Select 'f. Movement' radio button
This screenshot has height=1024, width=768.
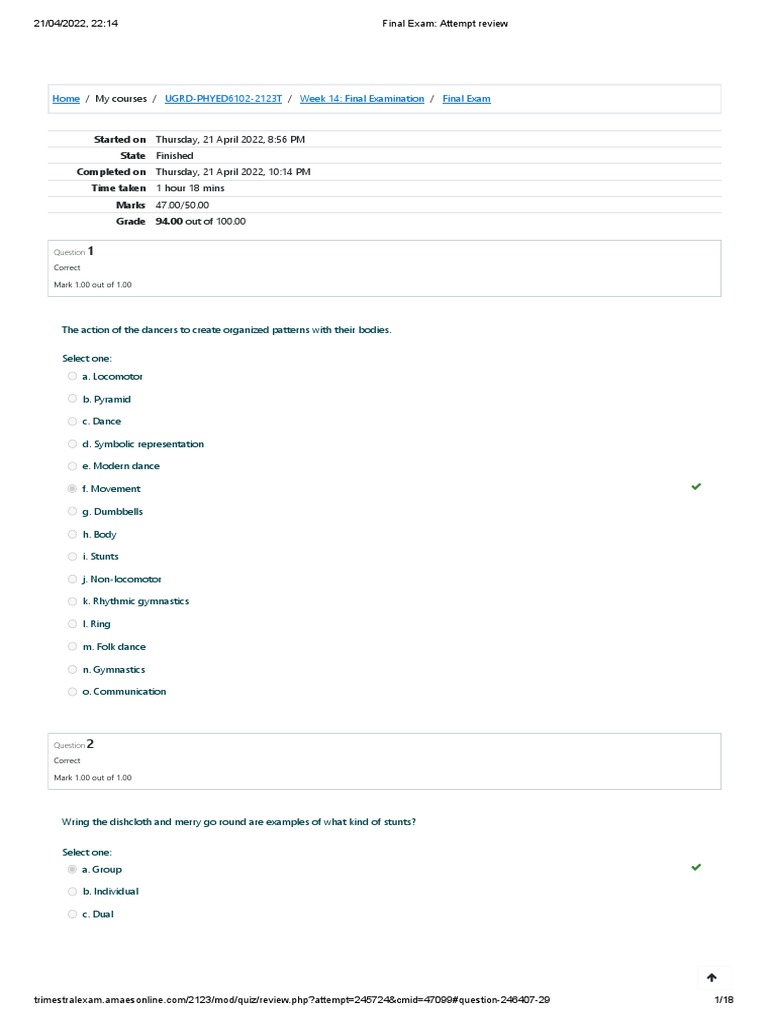pyautogui.click(x=72, y=489)
